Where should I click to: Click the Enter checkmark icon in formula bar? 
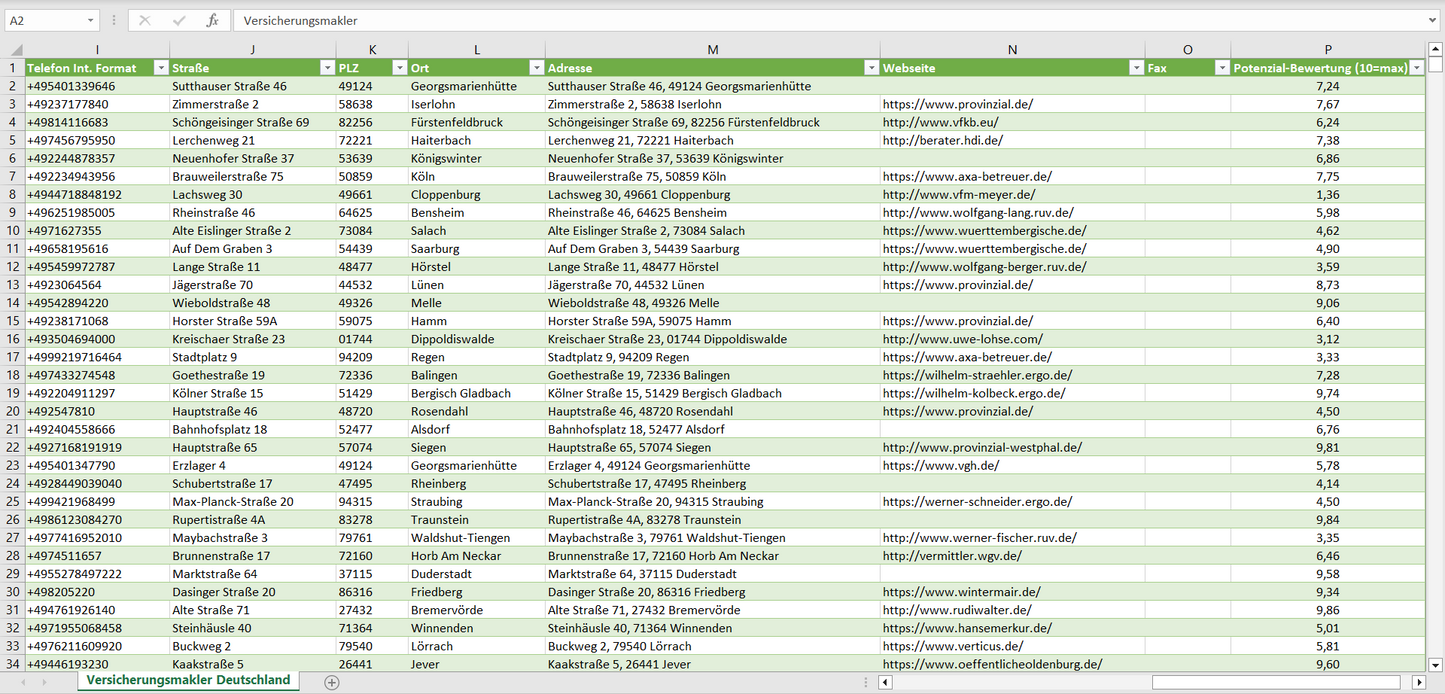[179, 20]
